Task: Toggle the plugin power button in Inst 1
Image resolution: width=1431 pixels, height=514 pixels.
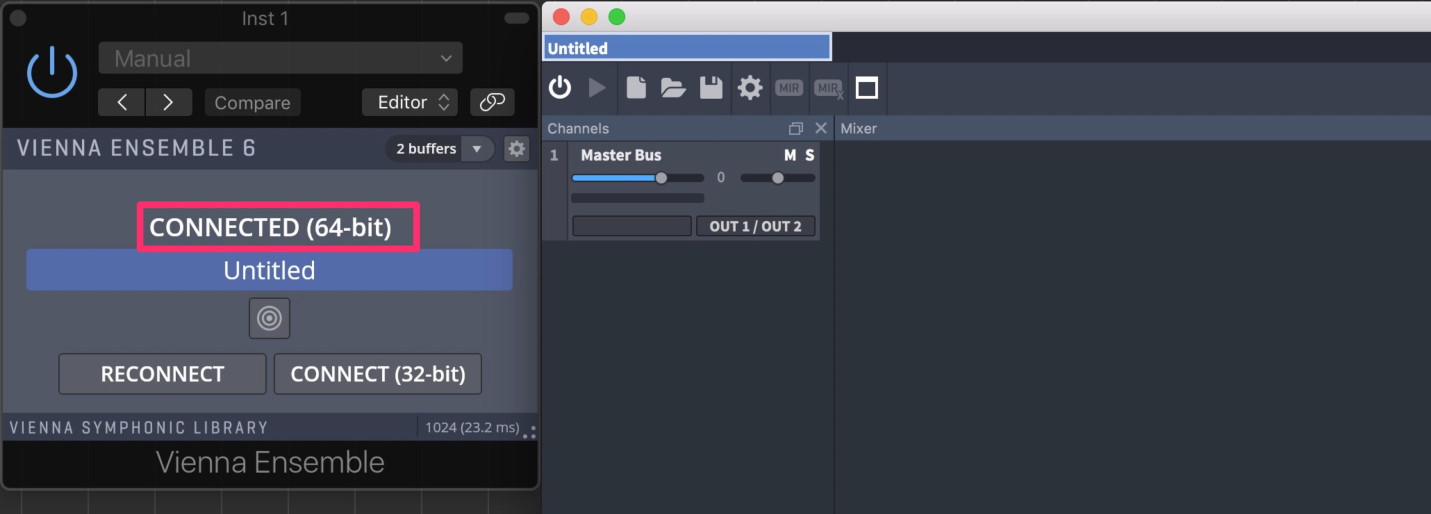Action: pos(52,73)
